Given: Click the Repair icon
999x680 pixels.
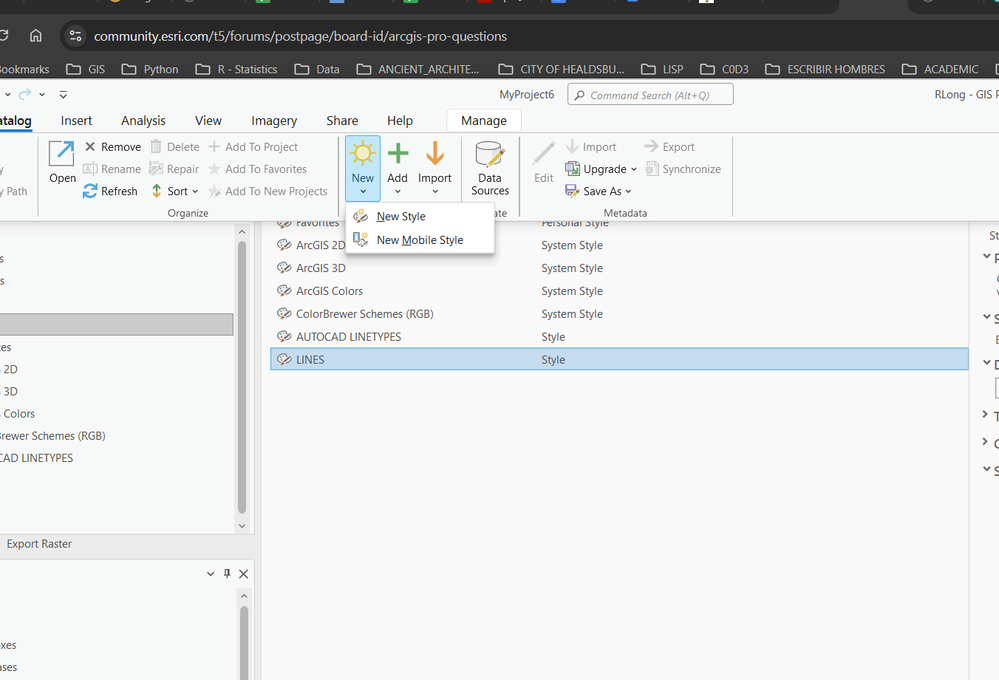Looking at the screenshot, I should click(156, 169).
